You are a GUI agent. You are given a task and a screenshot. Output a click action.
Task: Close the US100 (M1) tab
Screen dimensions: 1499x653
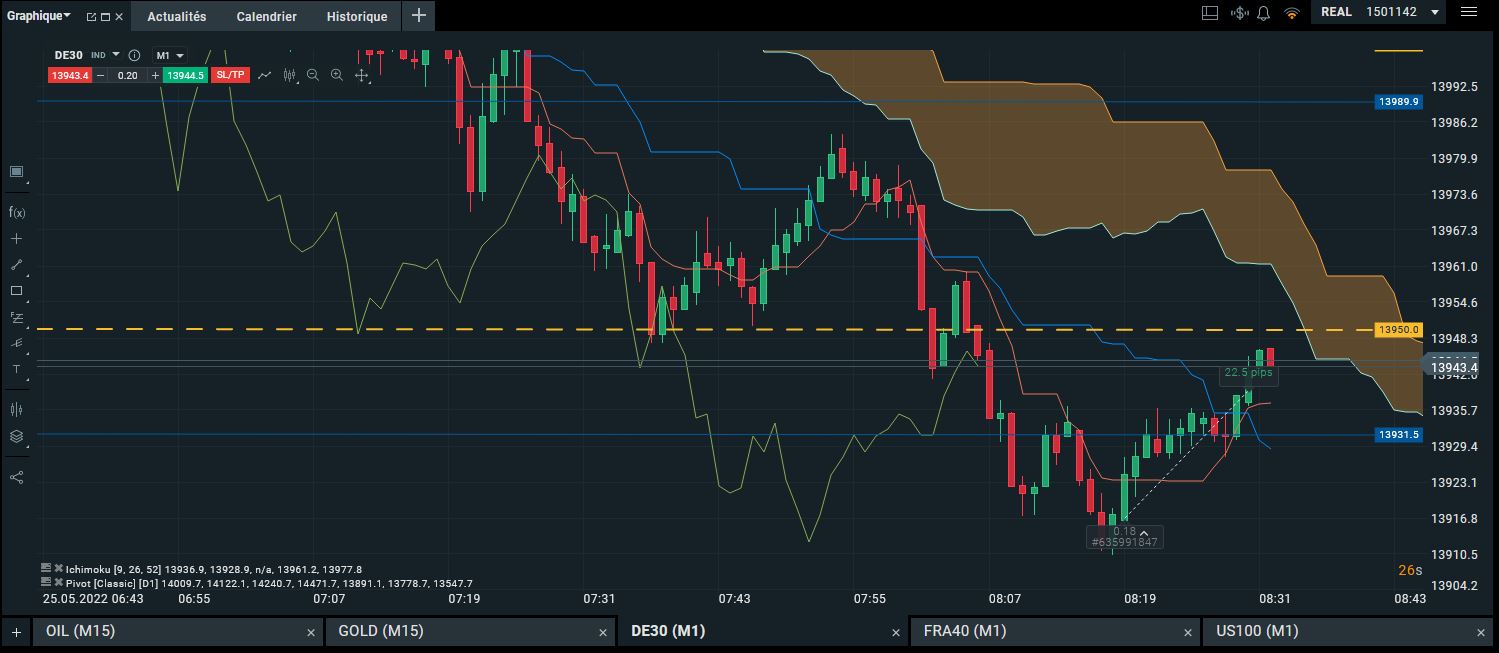click(1481, 632)
